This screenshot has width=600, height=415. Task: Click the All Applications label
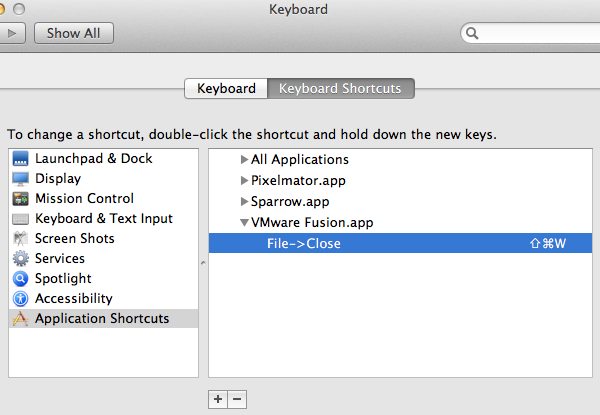[x=300, y=159]
